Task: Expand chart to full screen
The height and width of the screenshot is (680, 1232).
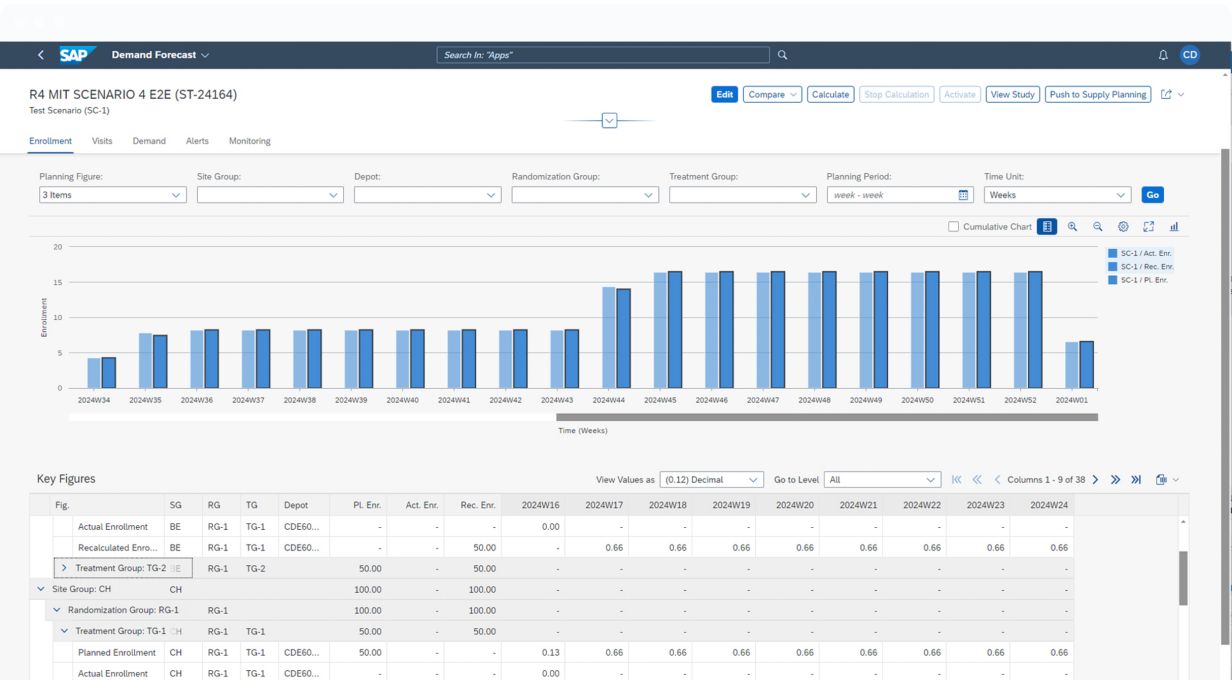Action: pos(1149,227)
